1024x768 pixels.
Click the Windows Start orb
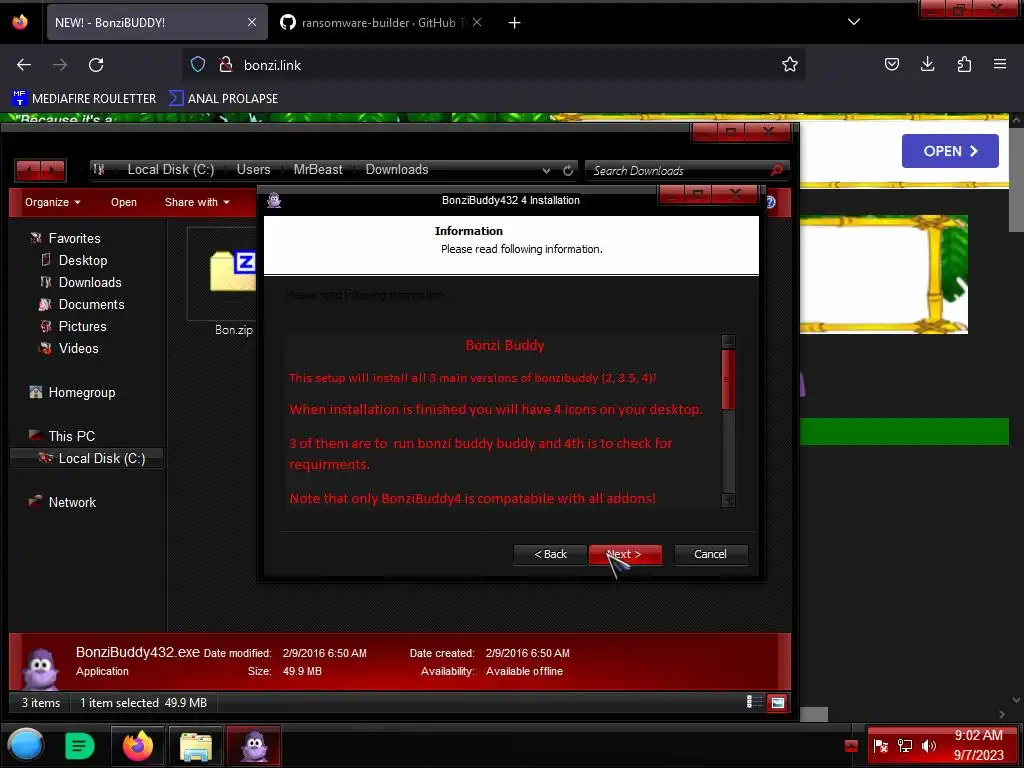pyautogui.click(x=25, y=745)
